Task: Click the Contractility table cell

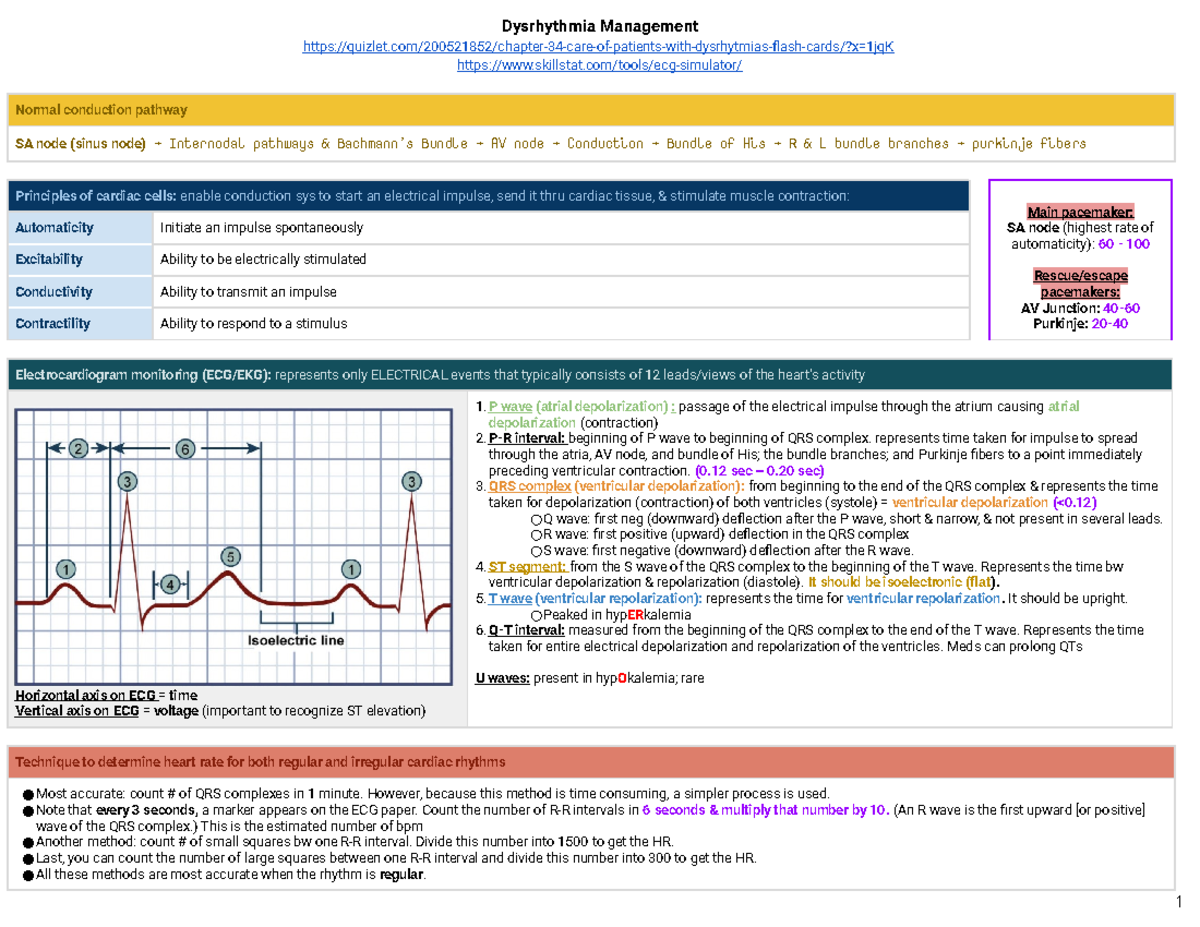Action: click(x=80, y=324)
